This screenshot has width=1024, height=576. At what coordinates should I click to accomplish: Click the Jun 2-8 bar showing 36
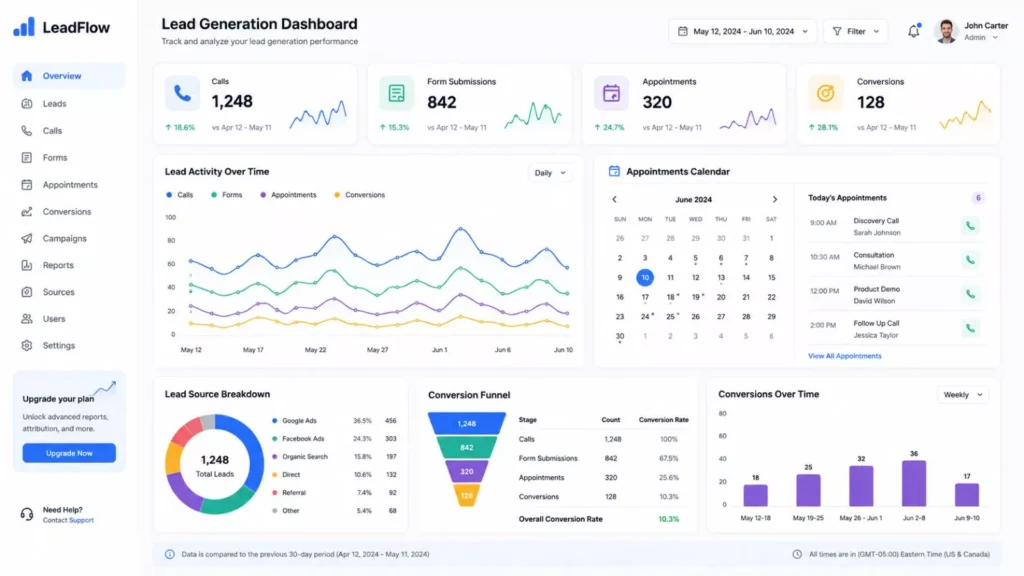914,483
